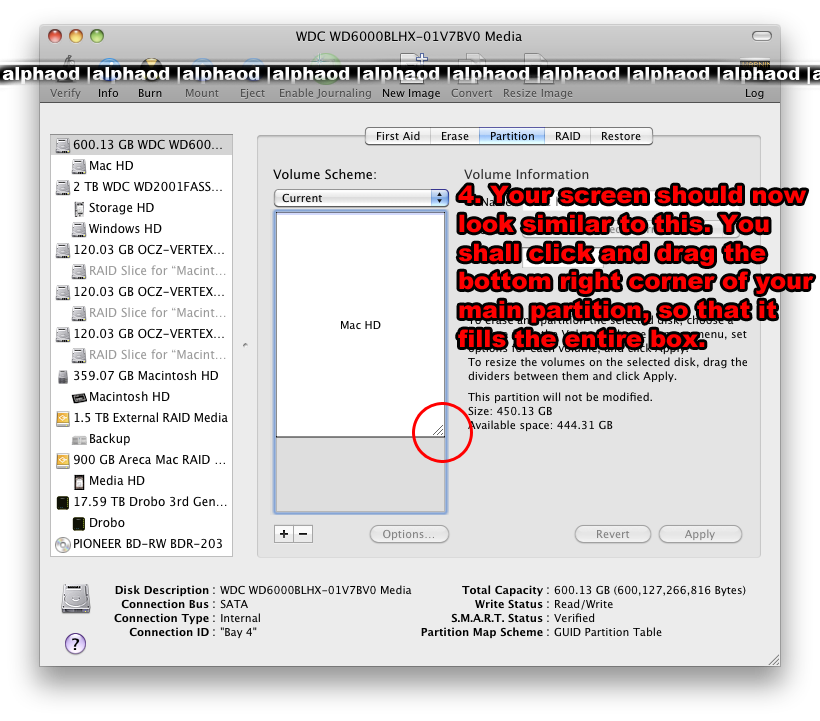Click the 359.07 GB Macintosh HD icon
This screenshot has height=721, width=820.
point(63,376)
